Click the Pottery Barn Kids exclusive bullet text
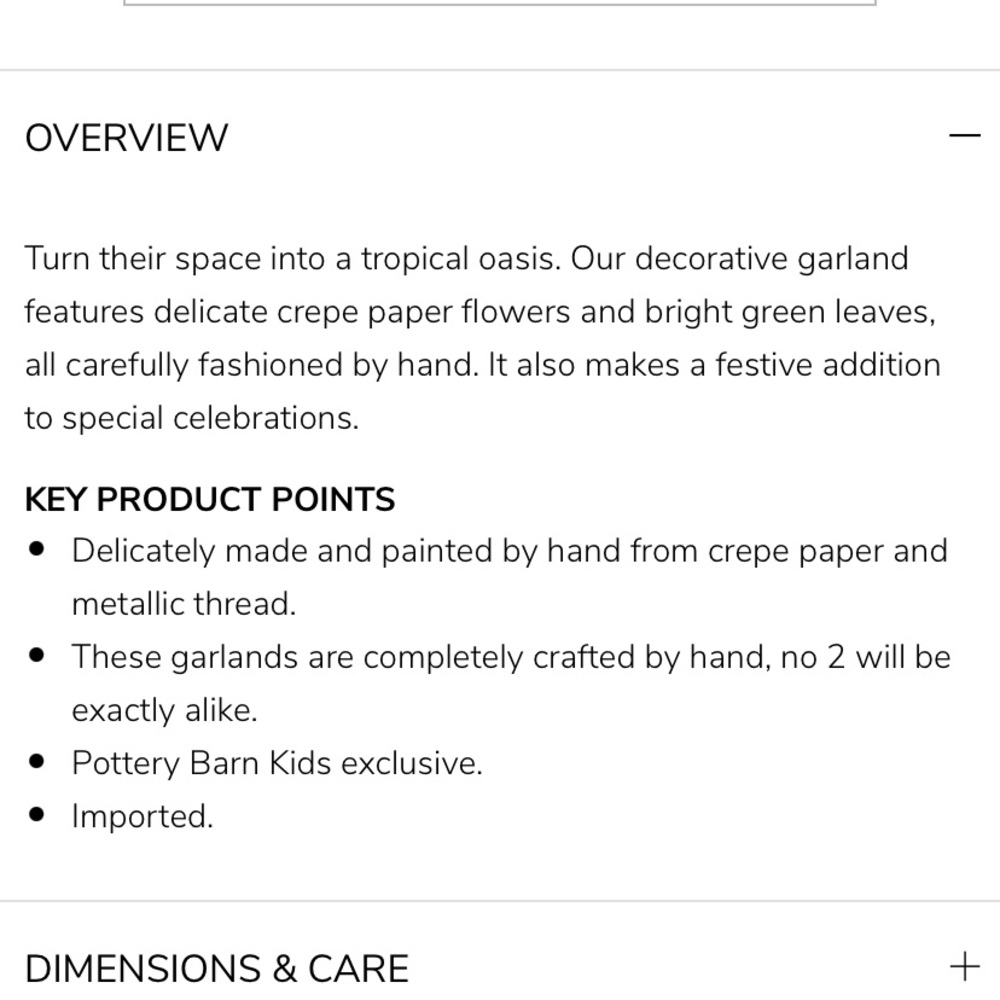 click(x=277, y=763)
